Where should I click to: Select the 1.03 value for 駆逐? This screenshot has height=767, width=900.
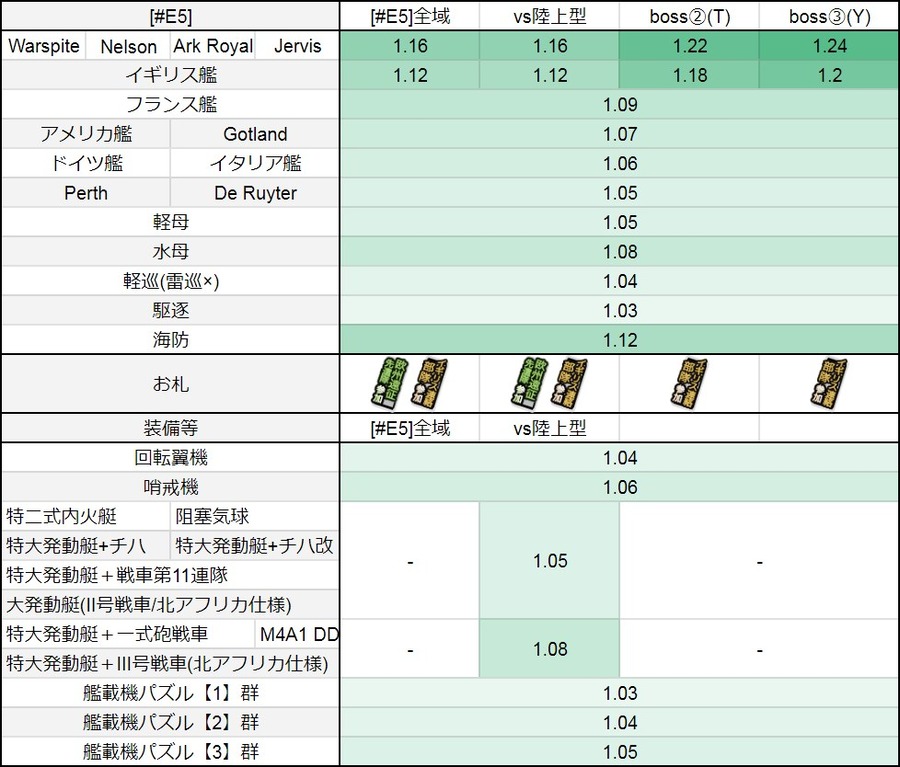click(x=620, y=311)
